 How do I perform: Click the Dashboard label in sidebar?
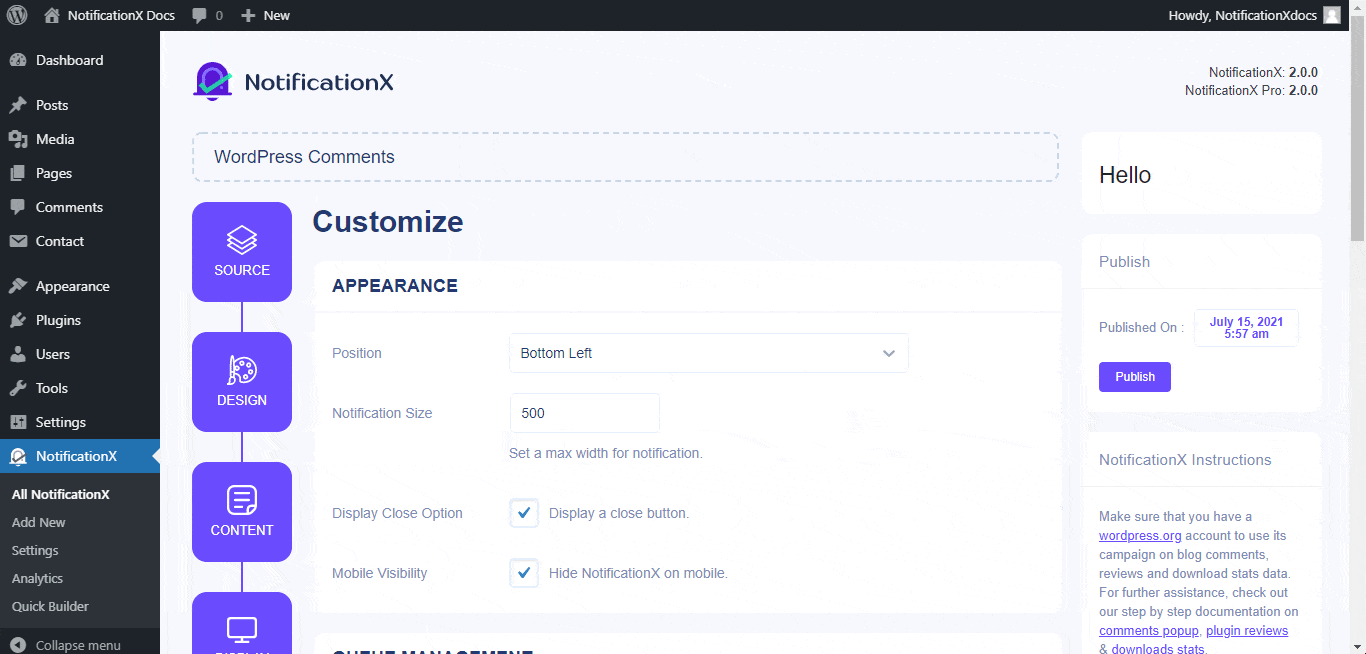(x=69, y=60)
